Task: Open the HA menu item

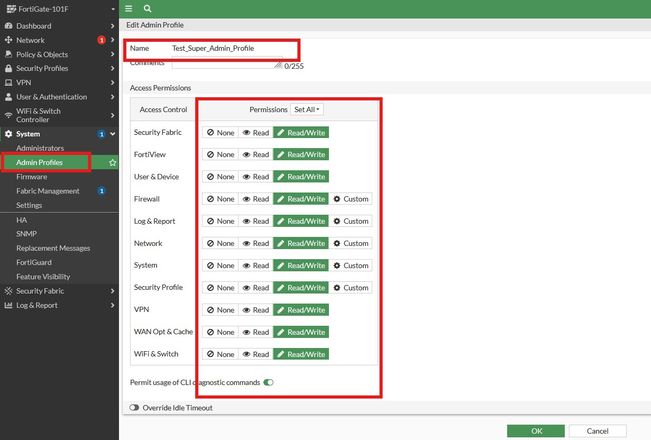Action: [x=22, y=220]
